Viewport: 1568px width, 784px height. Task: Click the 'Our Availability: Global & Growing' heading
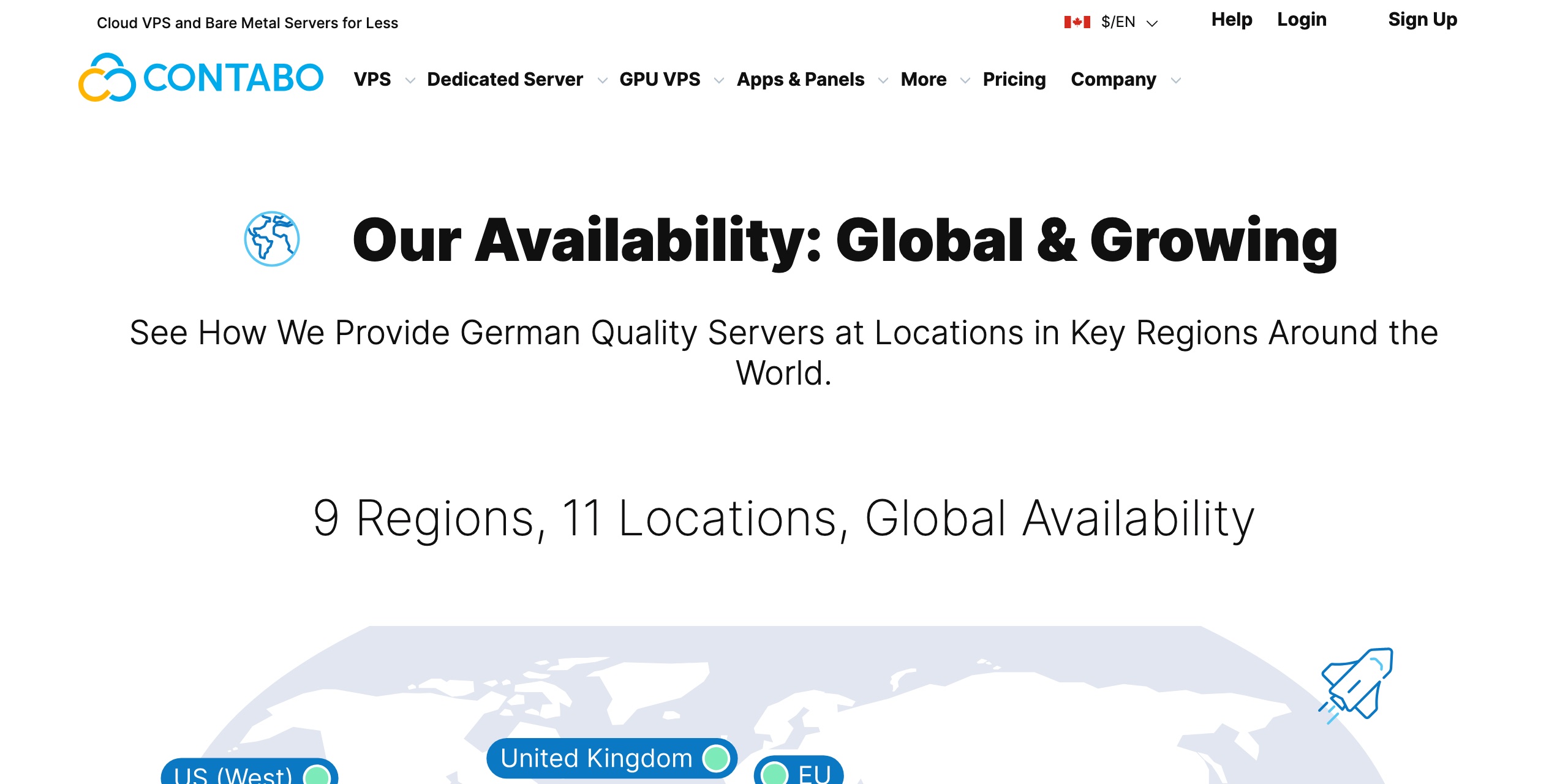point(845,241)
